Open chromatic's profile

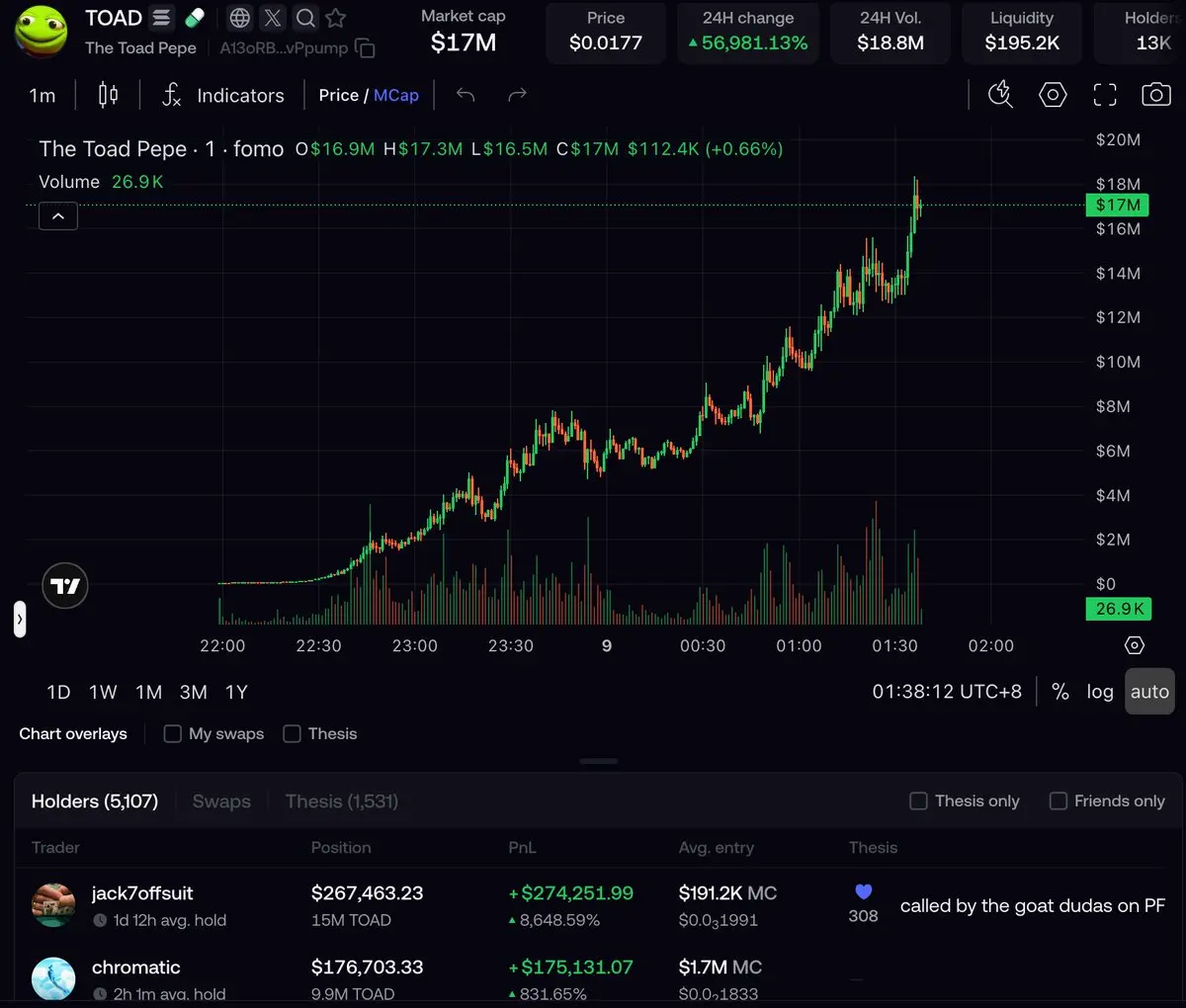pyautogui.click(x=136, y=967)
